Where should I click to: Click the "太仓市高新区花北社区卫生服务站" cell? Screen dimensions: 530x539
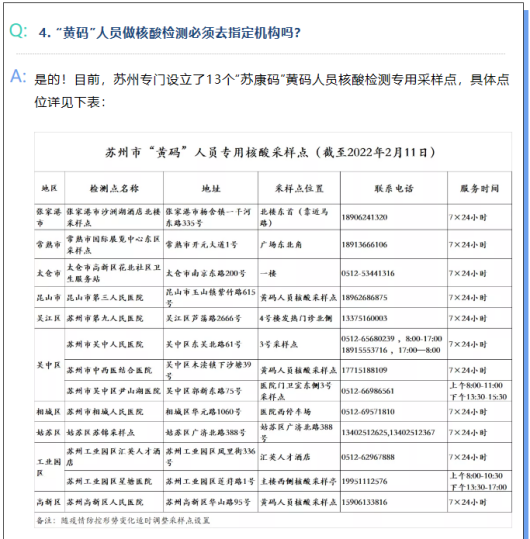(113, 273)
